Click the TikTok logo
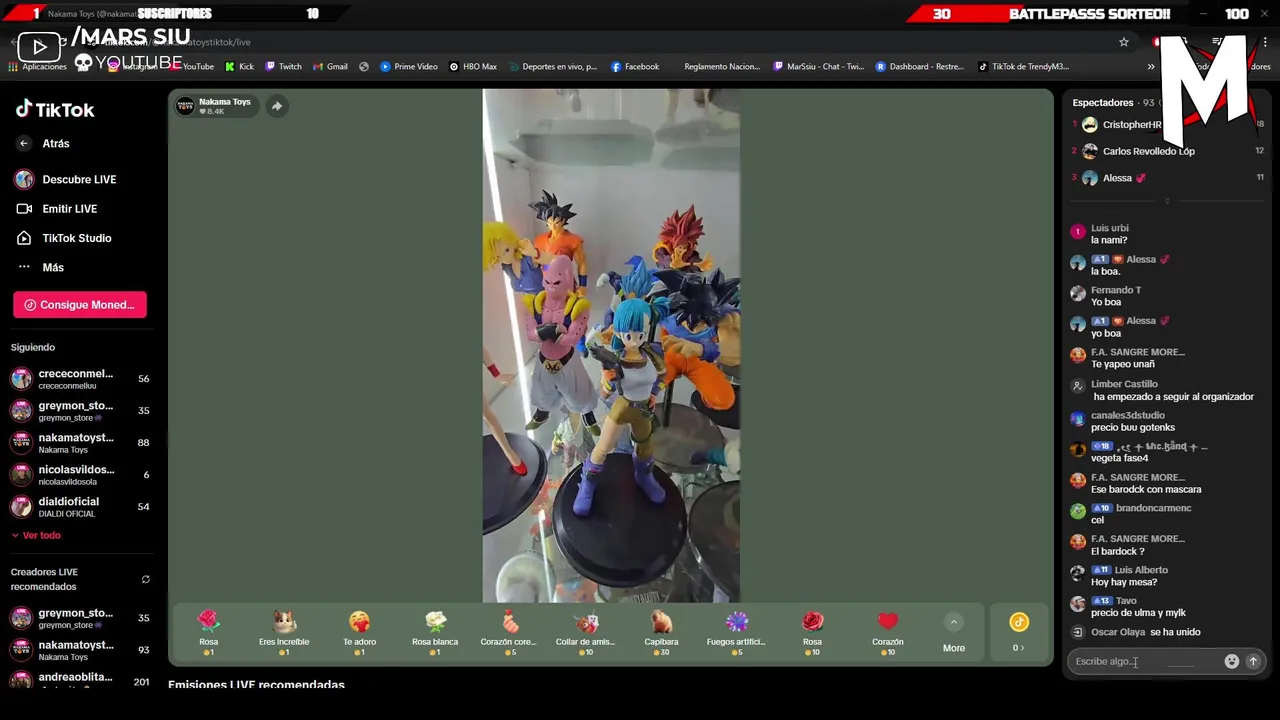The height and width of the screenshot is (720, 1280). click(x=55, y=110)
